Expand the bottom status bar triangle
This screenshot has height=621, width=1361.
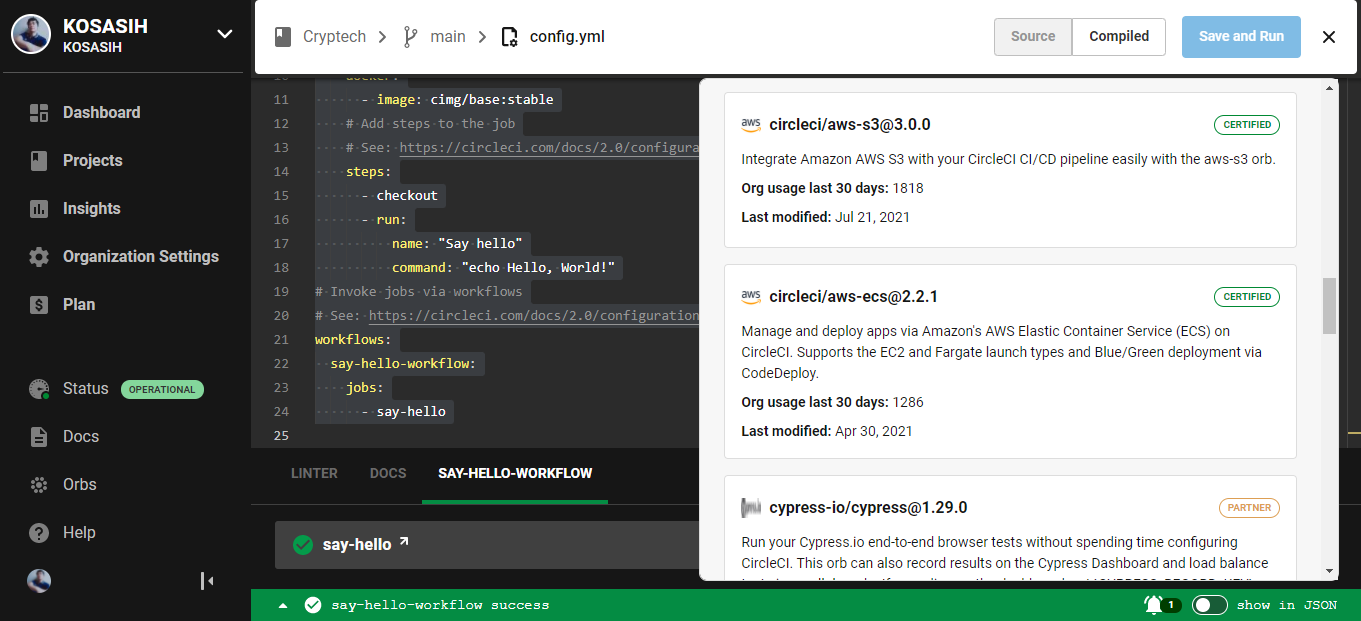[283, 605]
